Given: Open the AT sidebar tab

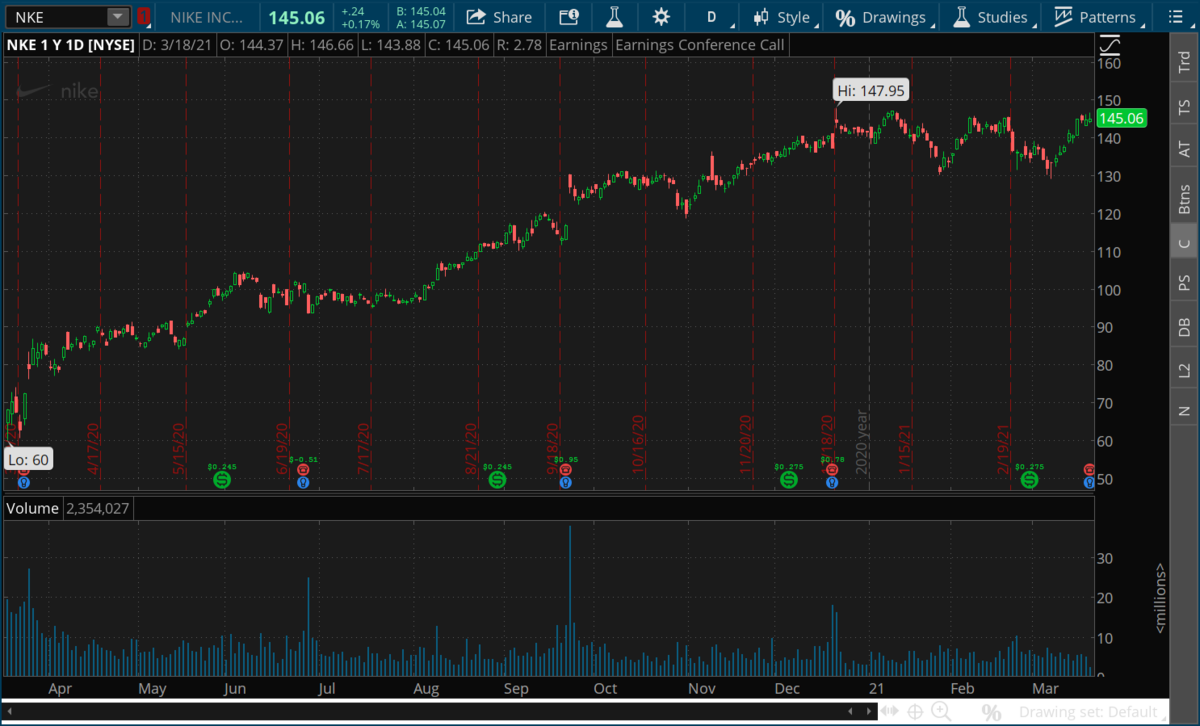Looking at the screenshot, I should coord(1185,149).
